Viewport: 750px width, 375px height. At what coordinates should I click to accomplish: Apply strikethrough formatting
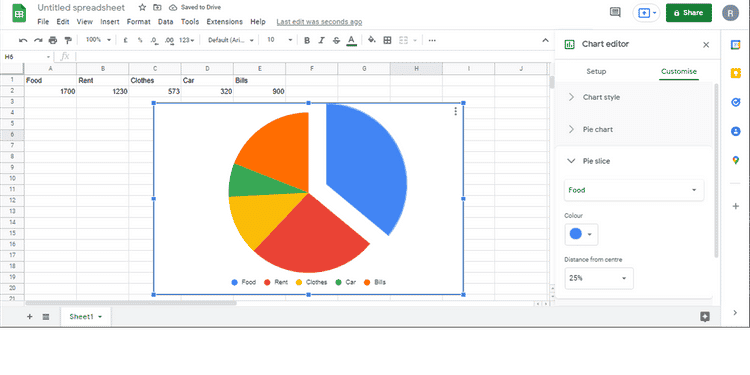coord(336,41)
